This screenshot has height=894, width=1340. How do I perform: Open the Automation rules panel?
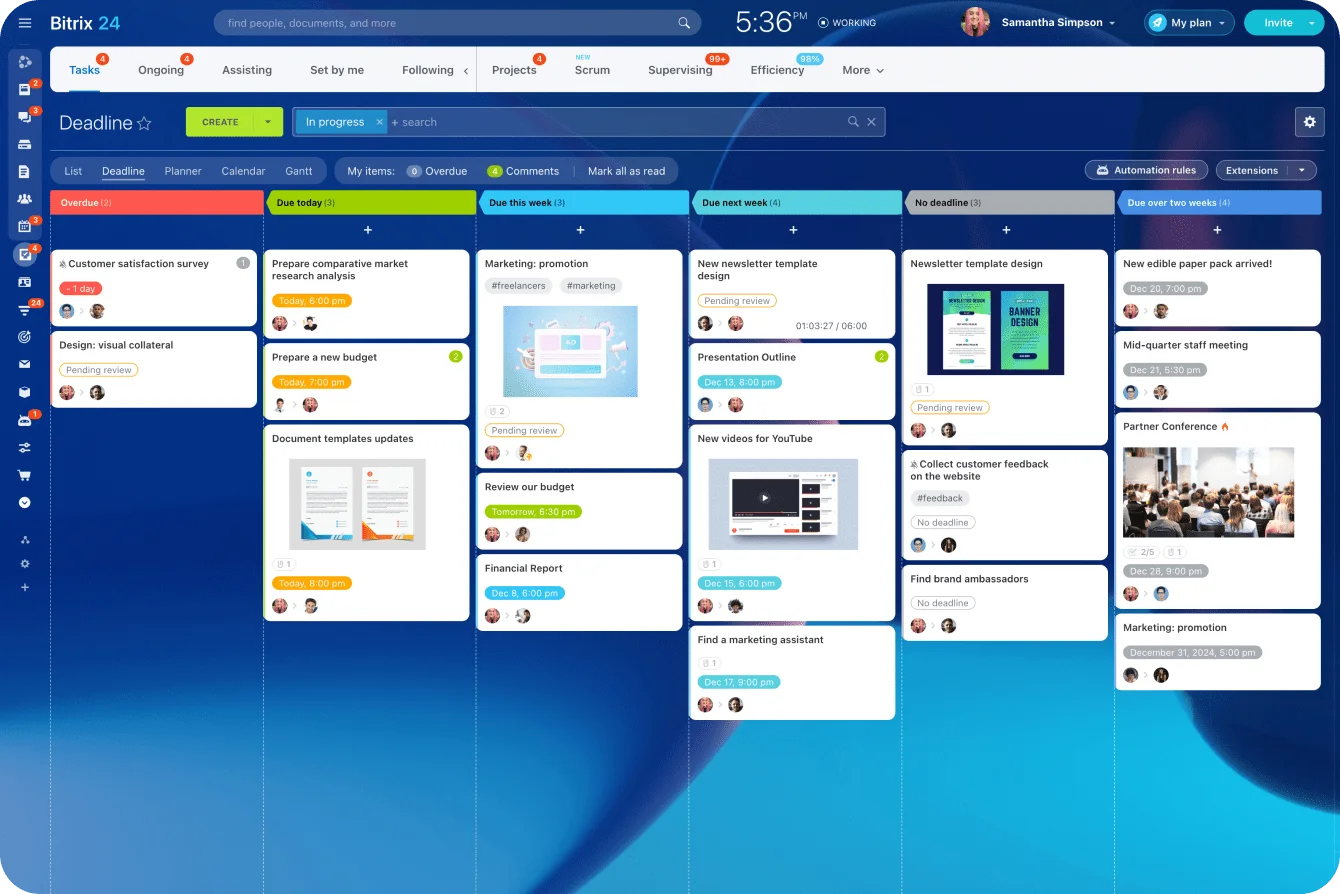(x=1145, y=170)
